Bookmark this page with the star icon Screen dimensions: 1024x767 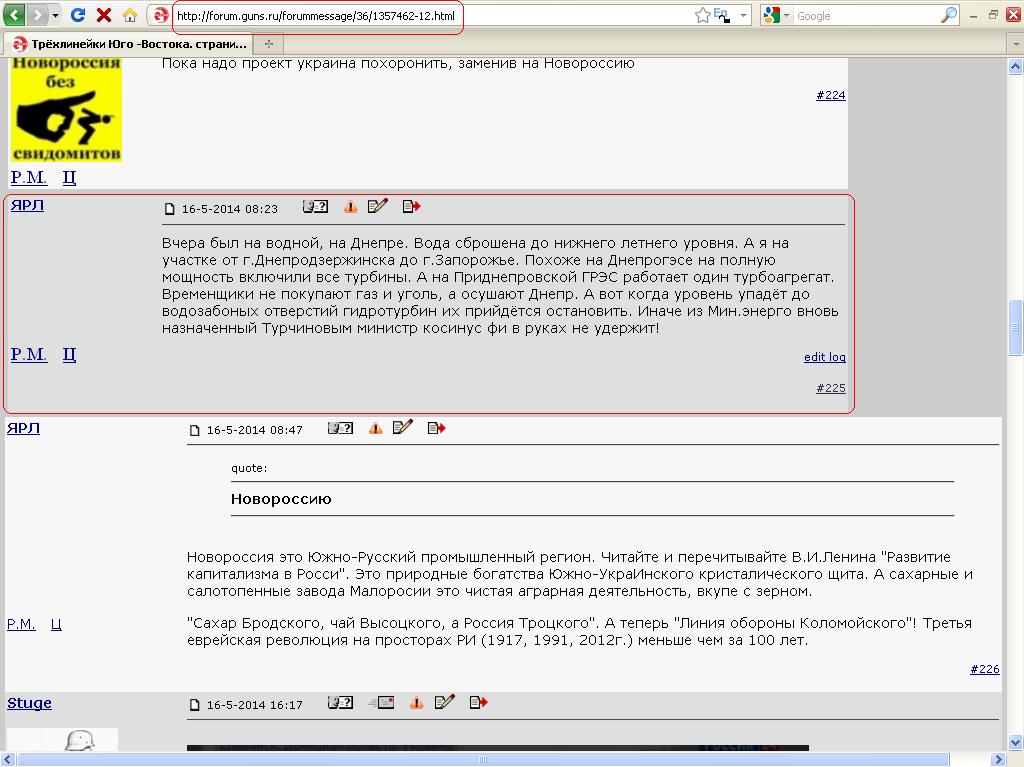click(x=702, y=16)
